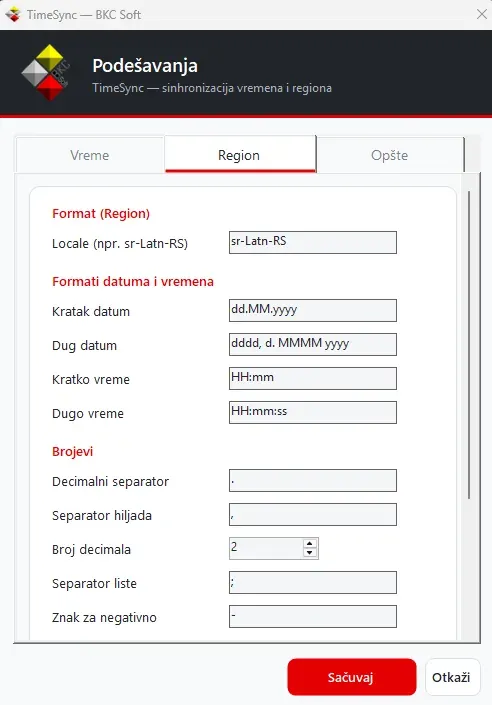This screenshot has height=705, width=492.
Task: Select the Region tab
Action: (240, 154)
